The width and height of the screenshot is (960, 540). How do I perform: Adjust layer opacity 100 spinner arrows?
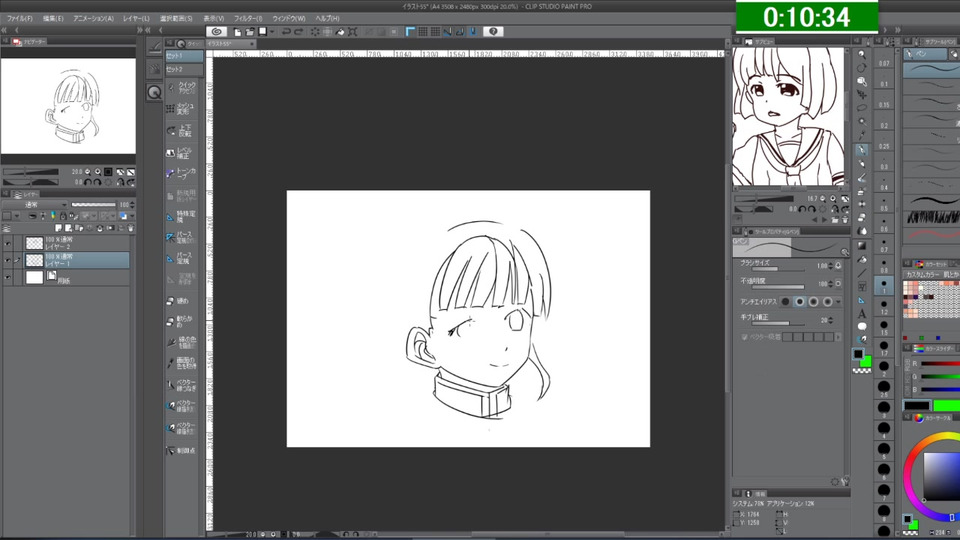pos(133,205)
